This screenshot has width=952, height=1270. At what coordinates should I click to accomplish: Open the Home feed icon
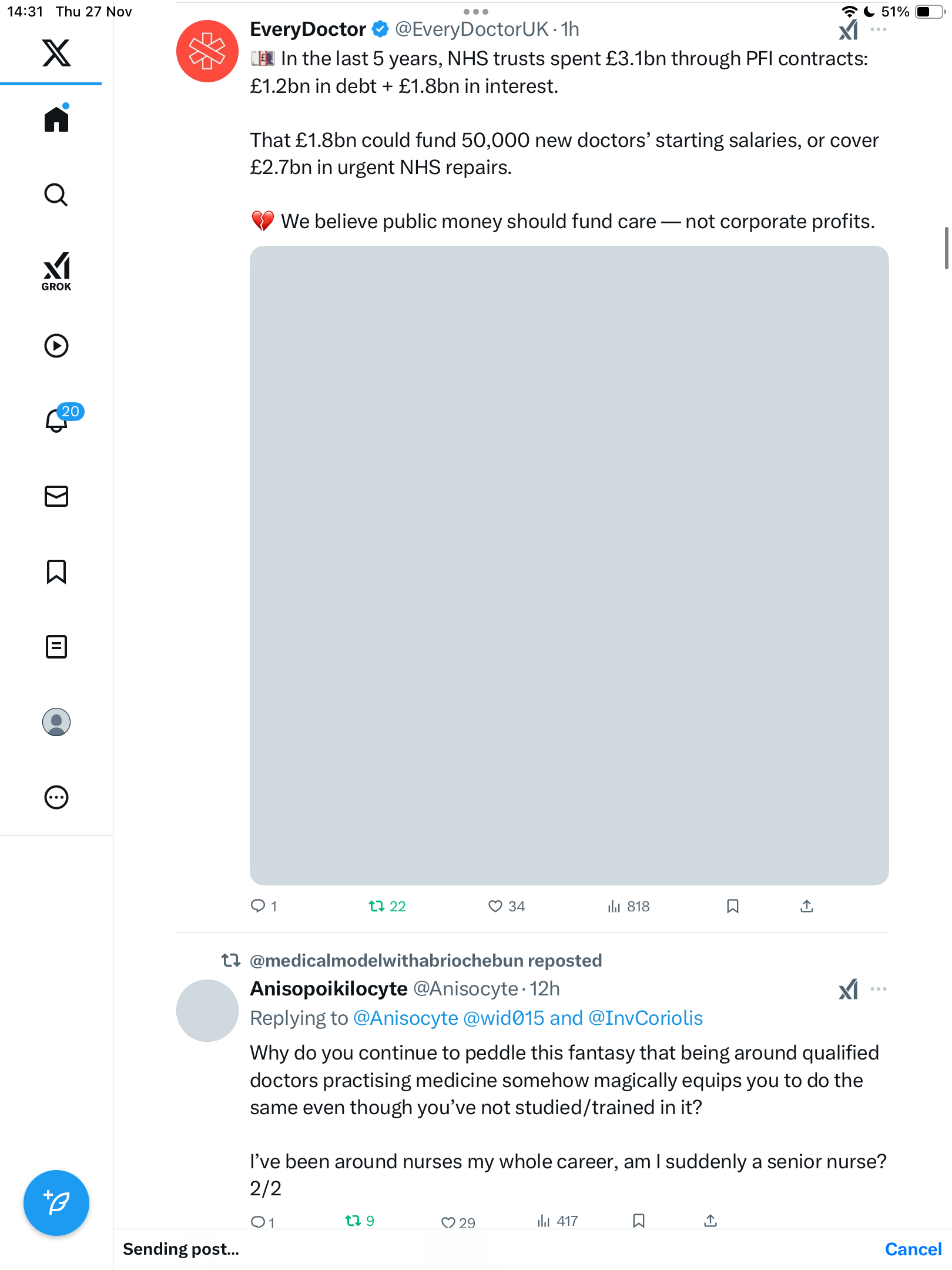click(x=56, y=119)
